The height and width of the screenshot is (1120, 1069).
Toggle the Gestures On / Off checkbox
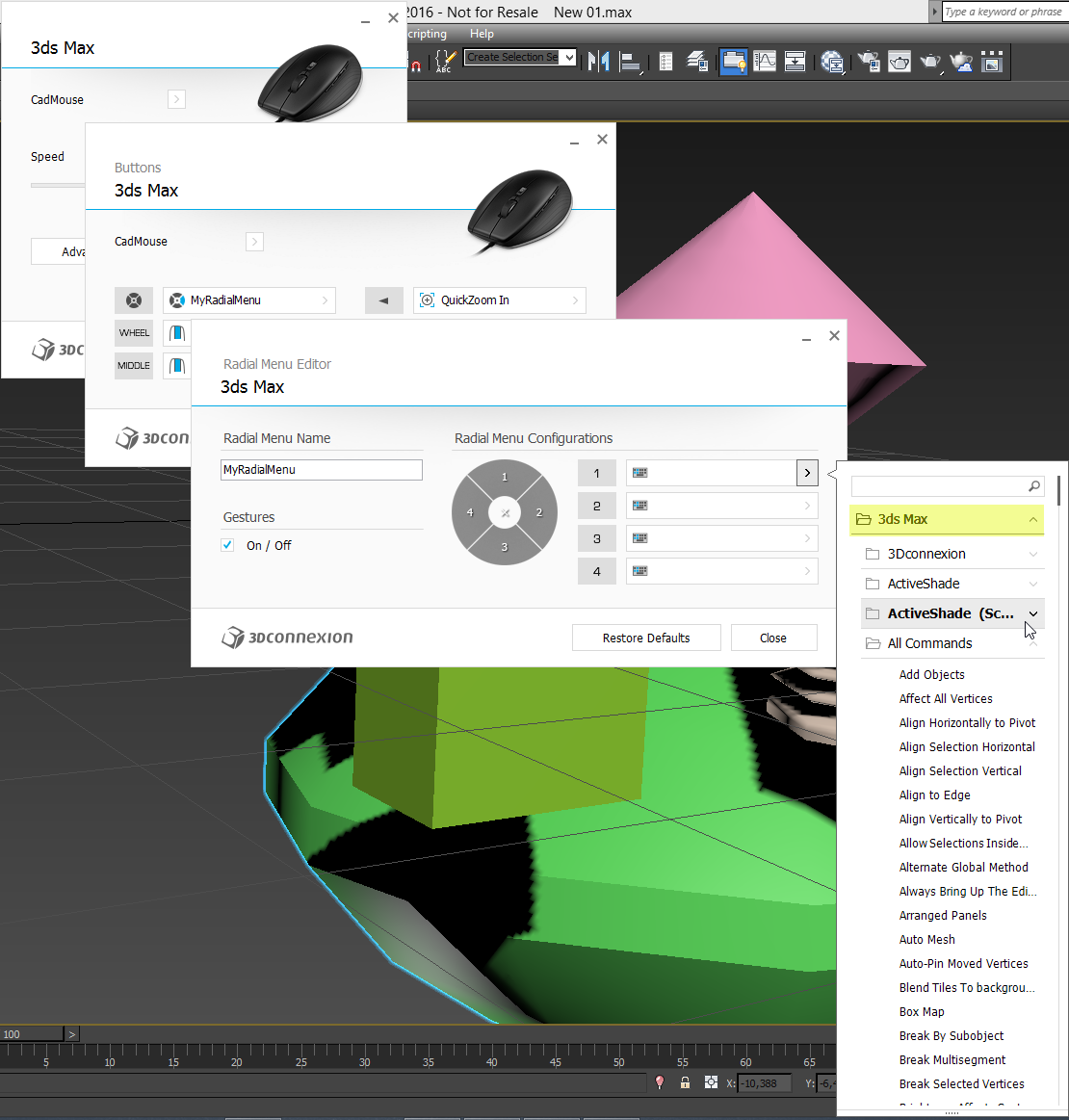point(228,545)
